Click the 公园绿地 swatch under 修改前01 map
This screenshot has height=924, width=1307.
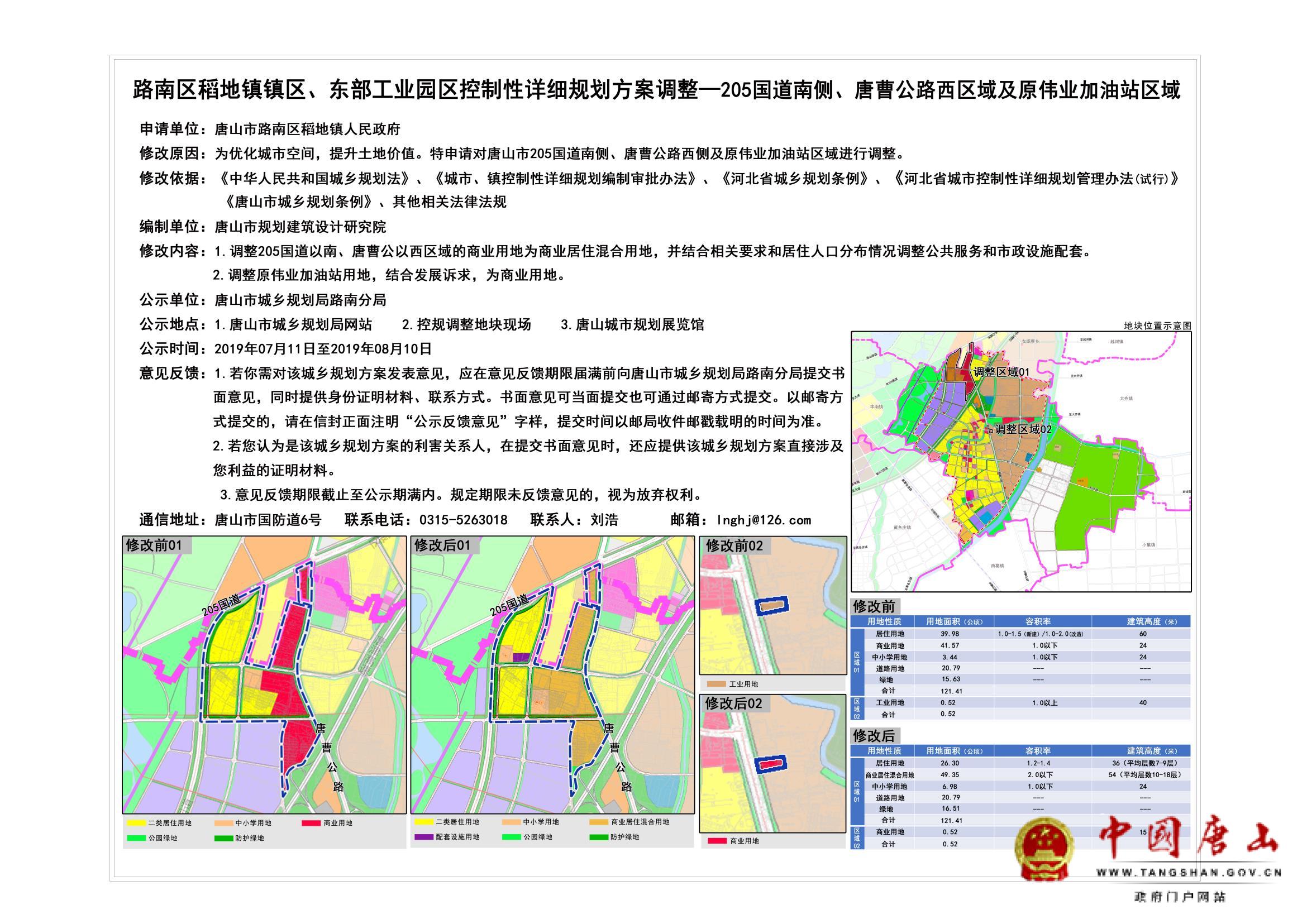pos(137,838)
